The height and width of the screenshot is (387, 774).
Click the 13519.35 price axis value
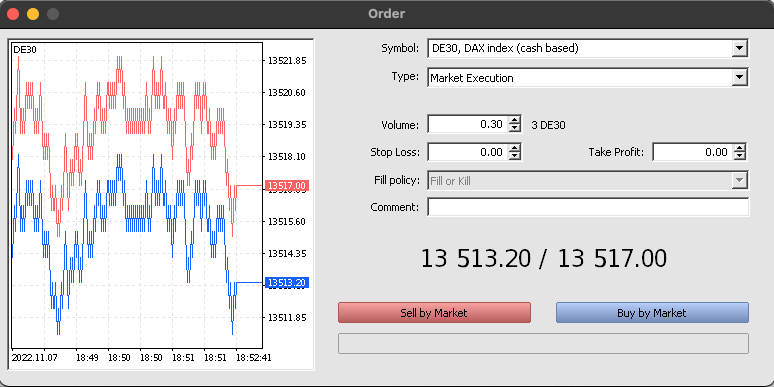[287, 124]
